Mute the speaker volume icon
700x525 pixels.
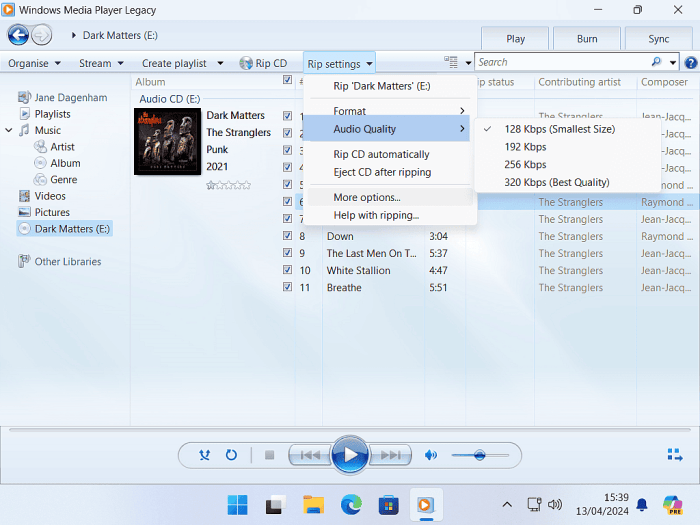[430, 455]
